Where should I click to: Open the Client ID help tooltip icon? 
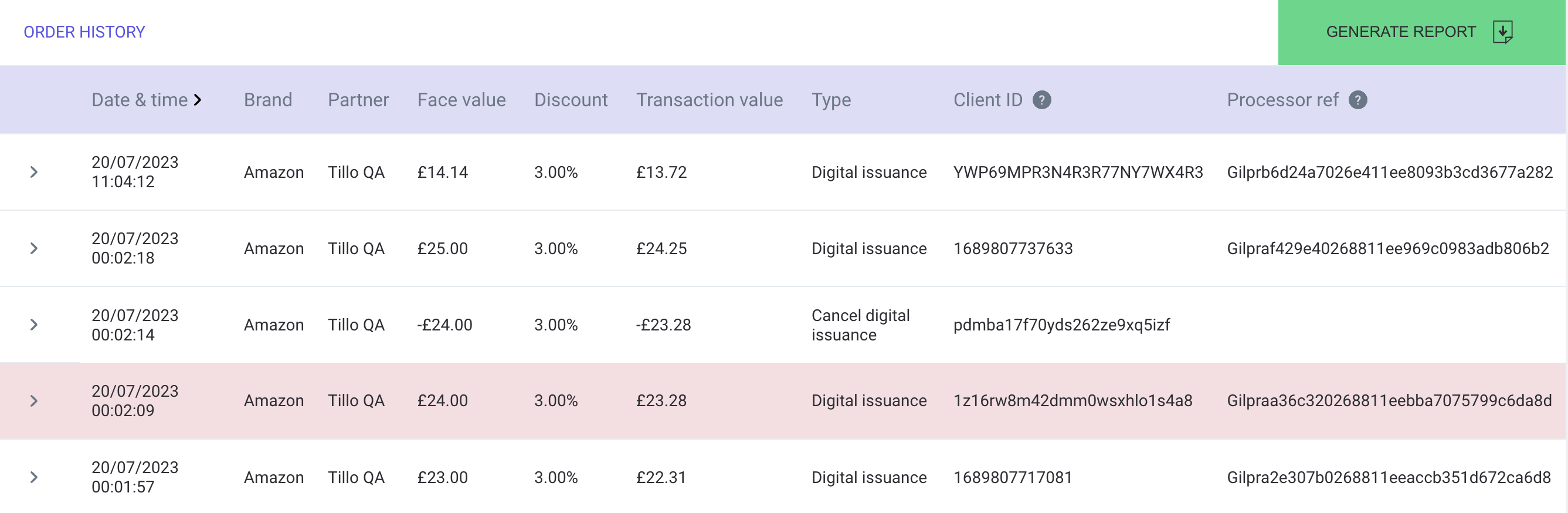click(x=1041, y=100)
